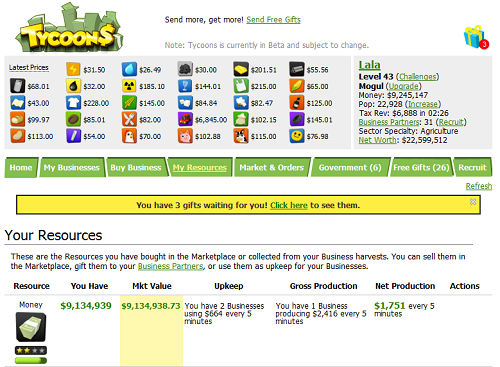The height and width of the screenshot is (367, 500).
Task: Open the cow icon priced $115.00
Action: coord(241,136)
